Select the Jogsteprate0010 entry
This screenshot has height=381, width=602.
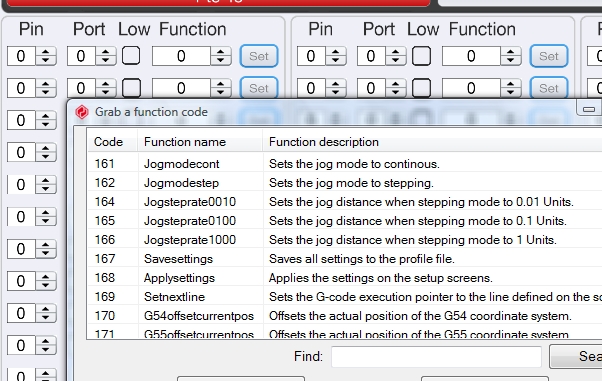click(x=345, y=202)
